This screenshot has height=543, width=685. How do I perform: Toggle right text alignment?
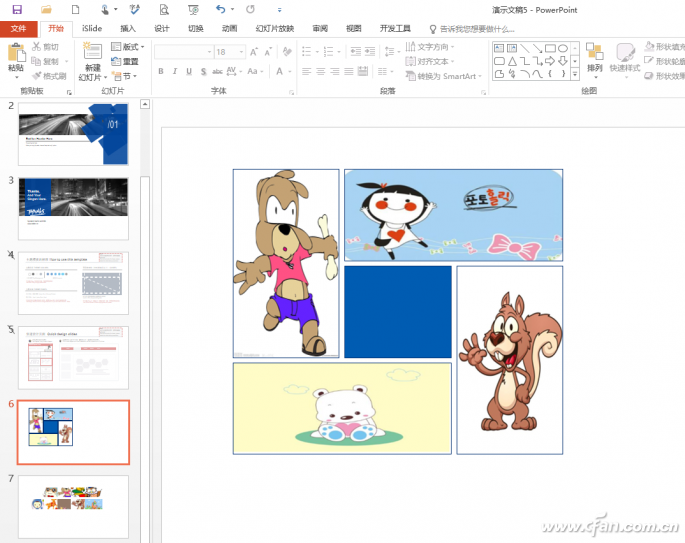334,71
